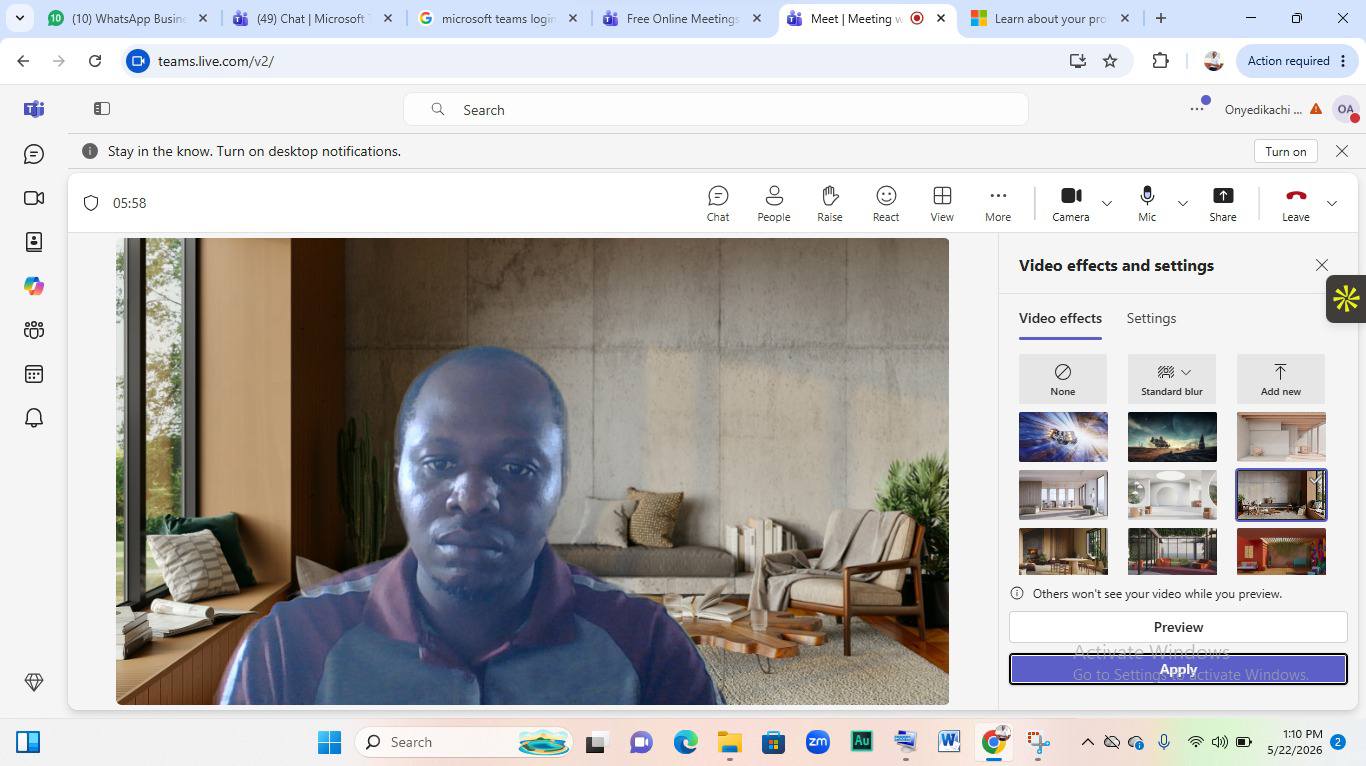Expand the Mic options chevron
1366x766 pixels.
1183,203
